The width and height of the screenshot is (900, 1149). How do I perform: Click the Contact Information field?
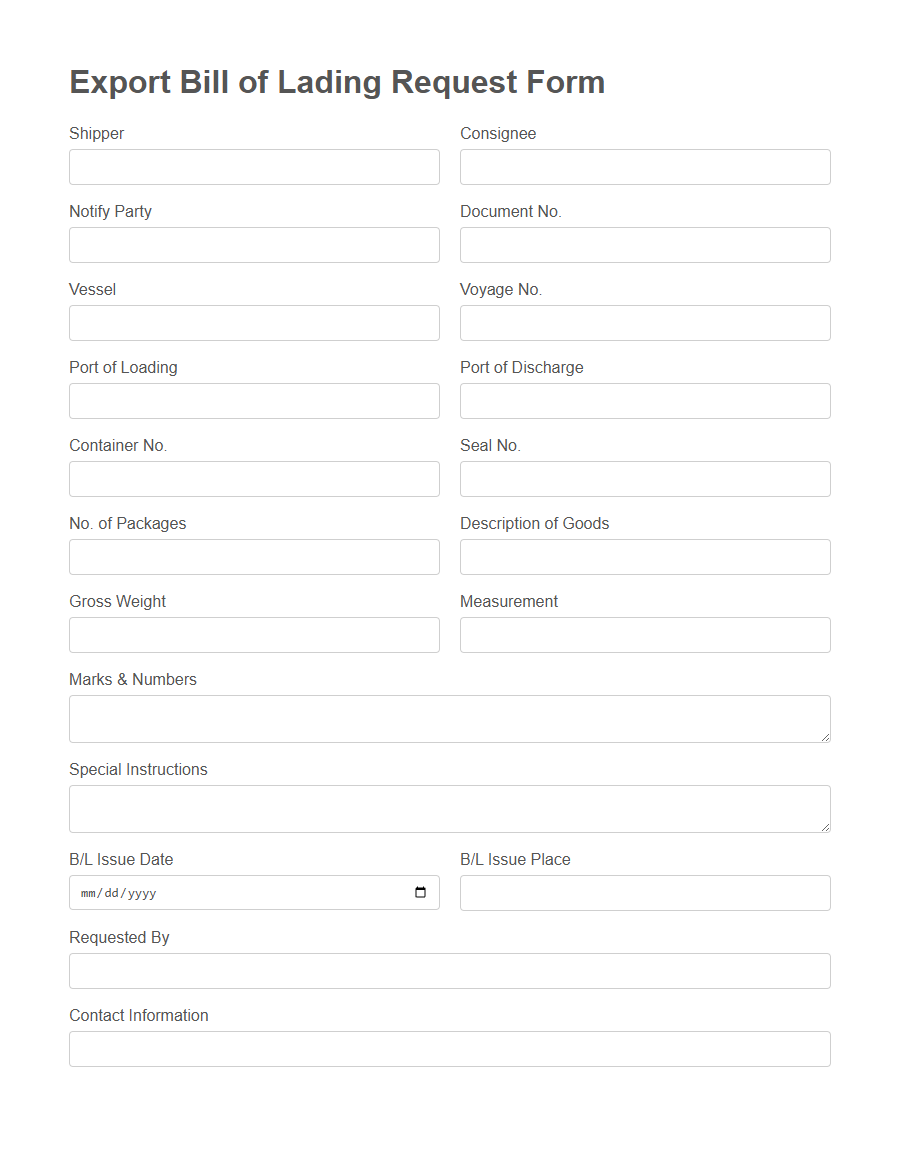click(449, 1048)
